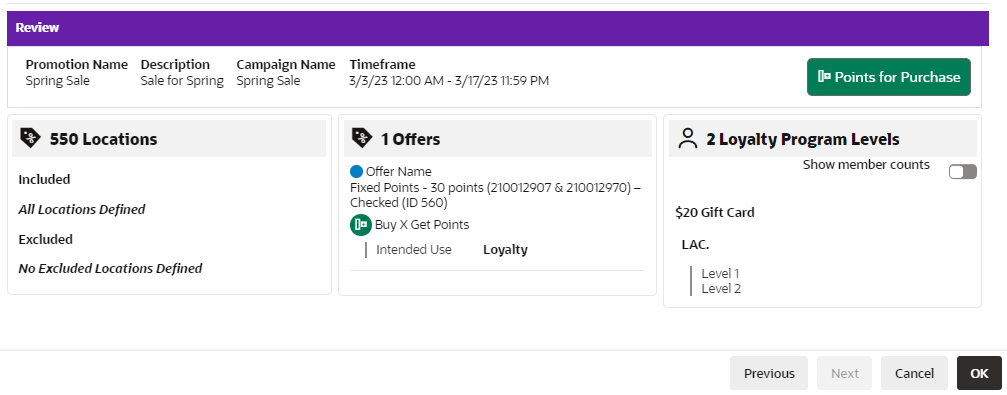1007x395 pixels.
Task: Click the green Buy X Get Points icon
Action: point(361,225)
